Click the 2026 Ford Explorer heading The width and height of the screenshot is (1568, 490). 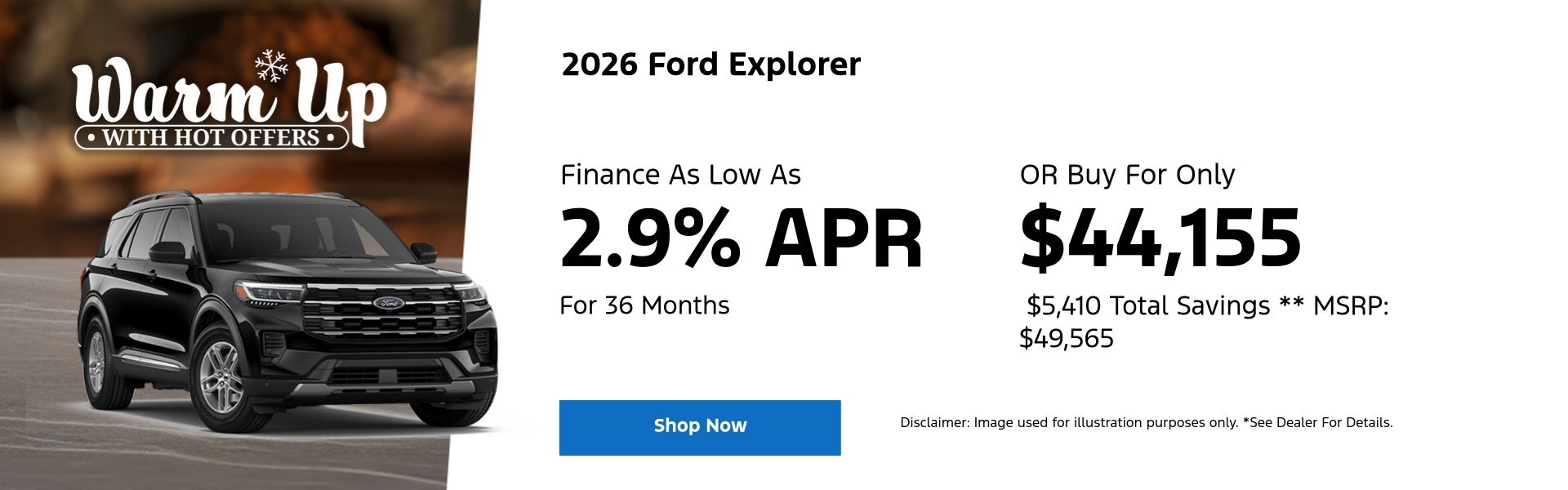click(x=710, y=65)
